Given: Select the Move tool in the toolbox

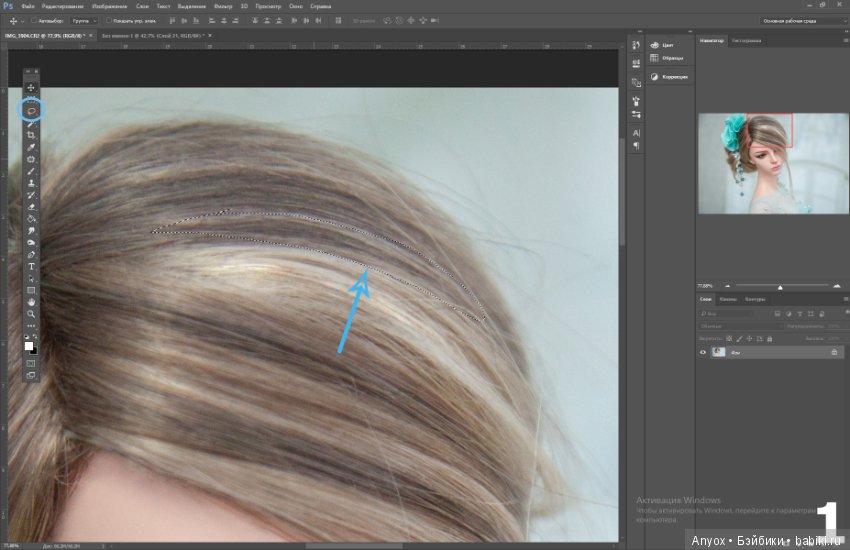Looking at the screenshot, I should (31, 88).
